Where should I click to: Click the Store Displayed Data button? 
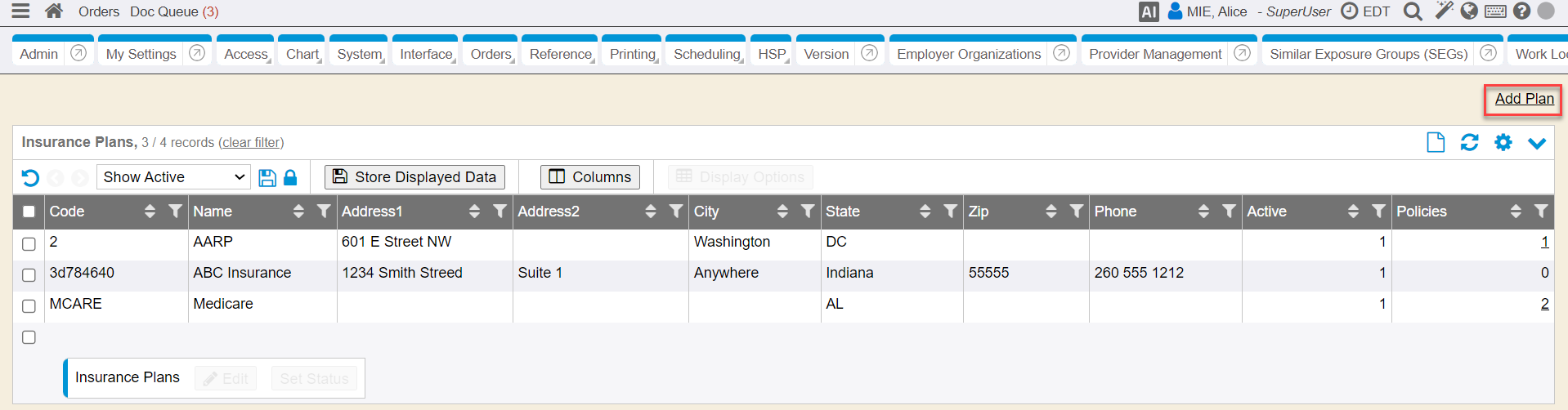[x=414, y=177]
